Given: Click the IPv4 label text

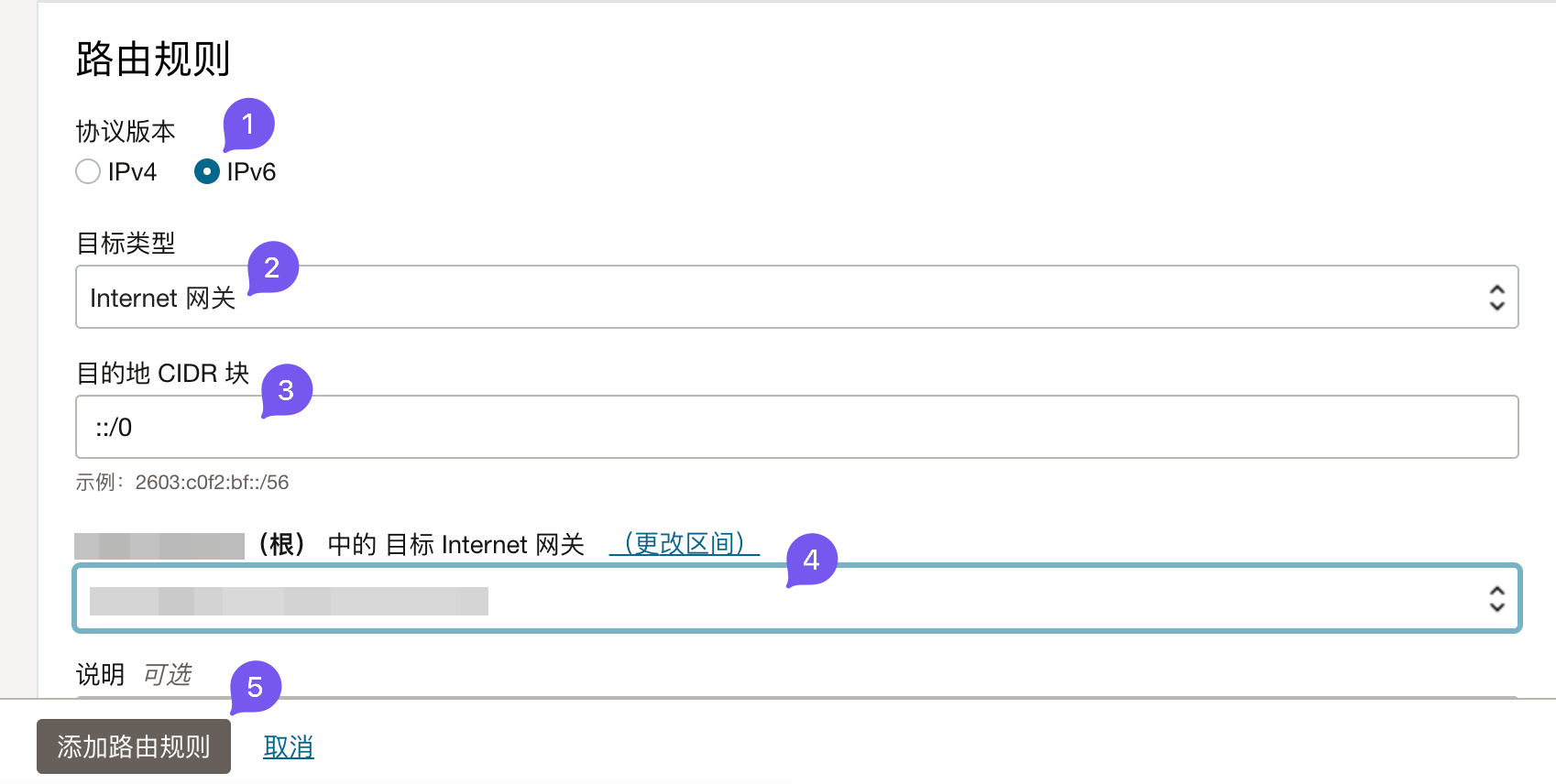Looking at the screenshot, I should tap(132, 172).
